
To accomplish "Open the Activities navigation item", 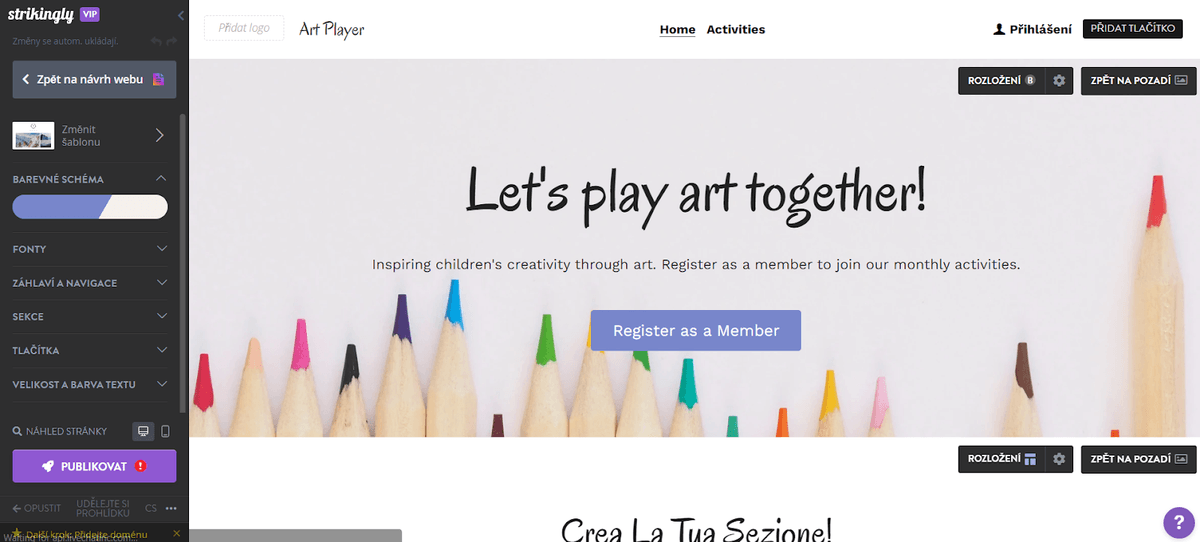I will [736, 29].
